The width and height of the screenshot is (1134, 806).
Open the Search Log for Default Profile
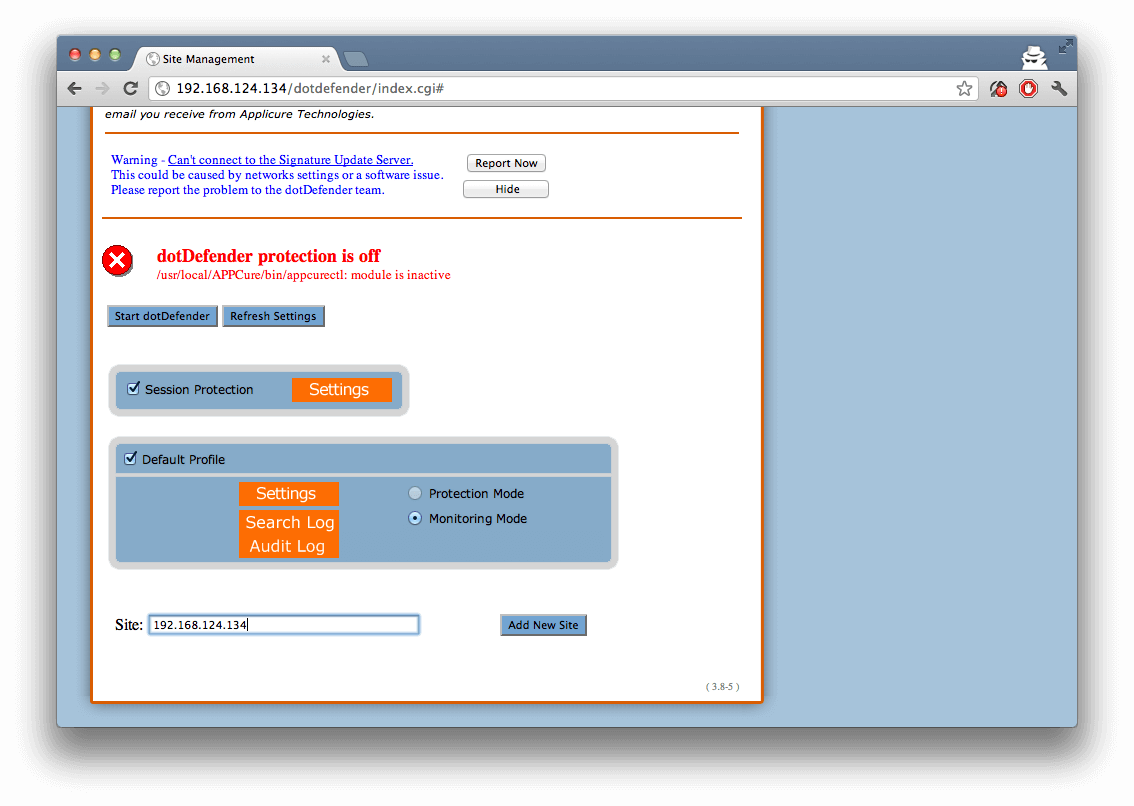point(289,522)
